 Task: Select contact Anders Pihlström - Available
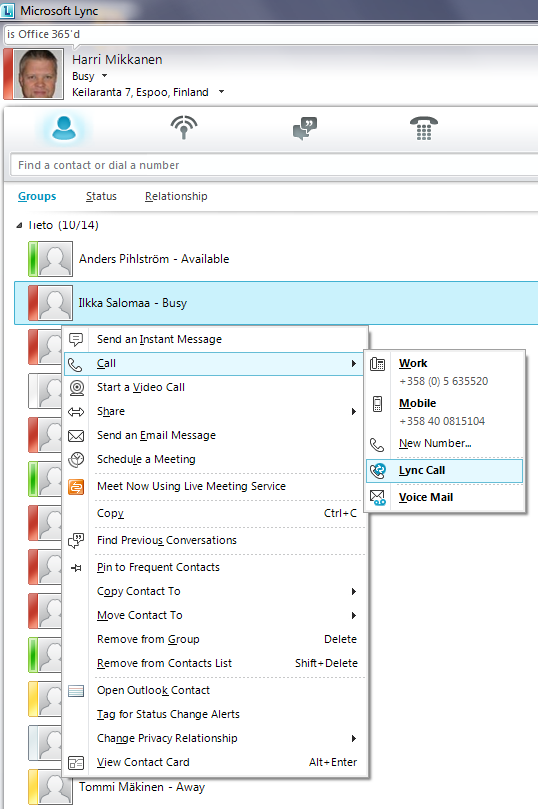(x=154, y=259)
